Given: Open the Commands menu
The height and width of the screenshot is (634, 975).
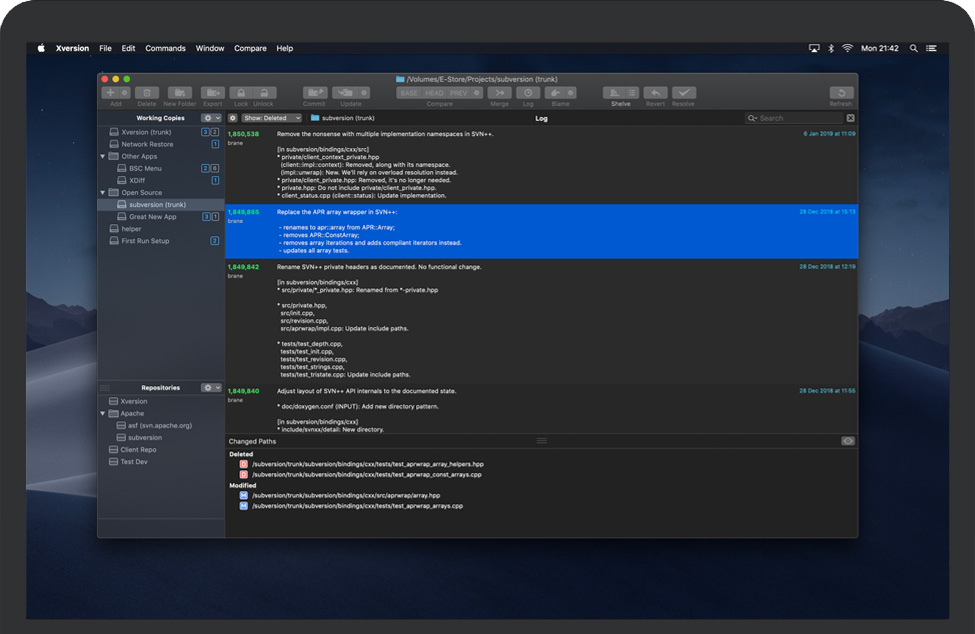Looking at the screenshot, I should click(x=165, y=48).
